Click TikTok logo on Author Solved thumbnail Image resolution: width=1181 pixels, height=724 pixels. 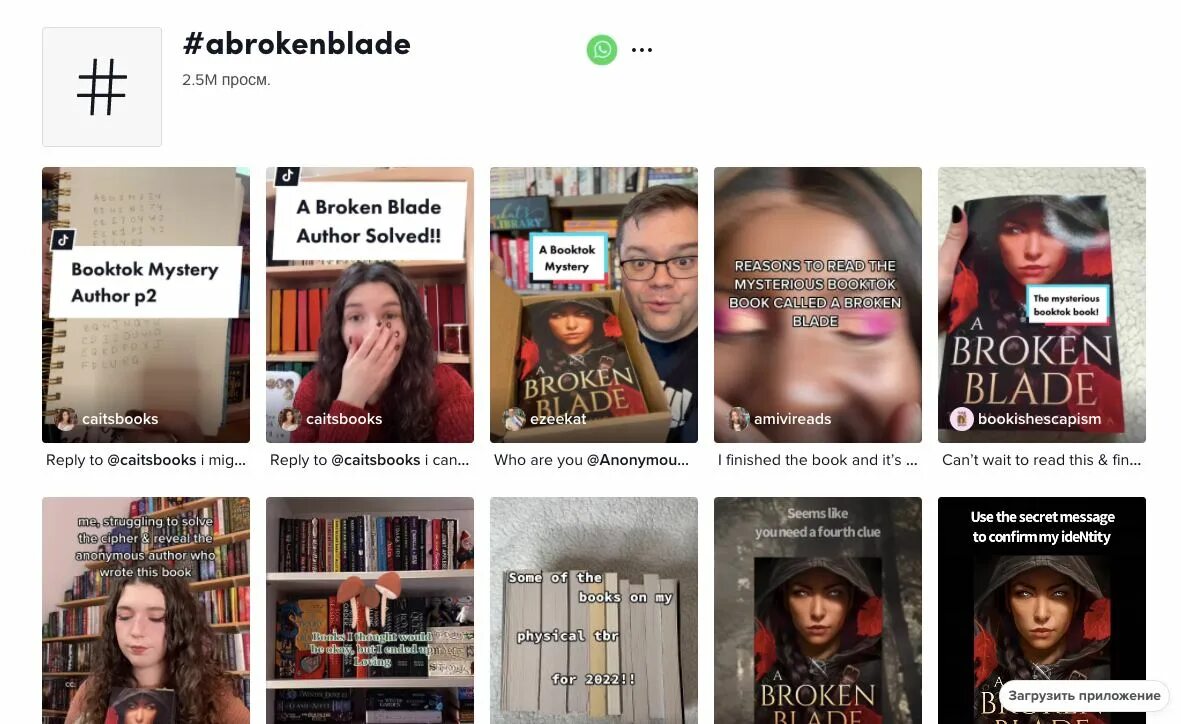tap(287, 176)
